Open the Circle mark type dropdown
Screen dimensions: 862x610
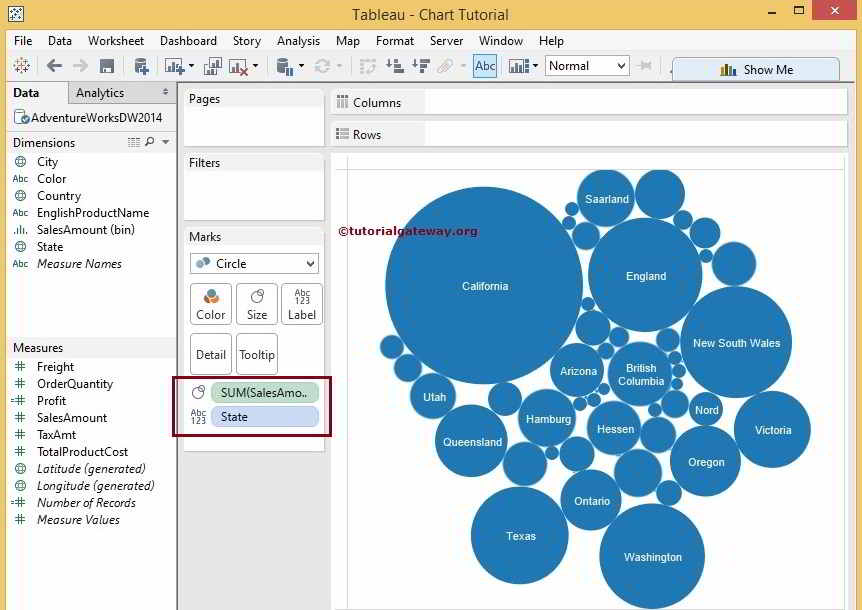point(253,263)
